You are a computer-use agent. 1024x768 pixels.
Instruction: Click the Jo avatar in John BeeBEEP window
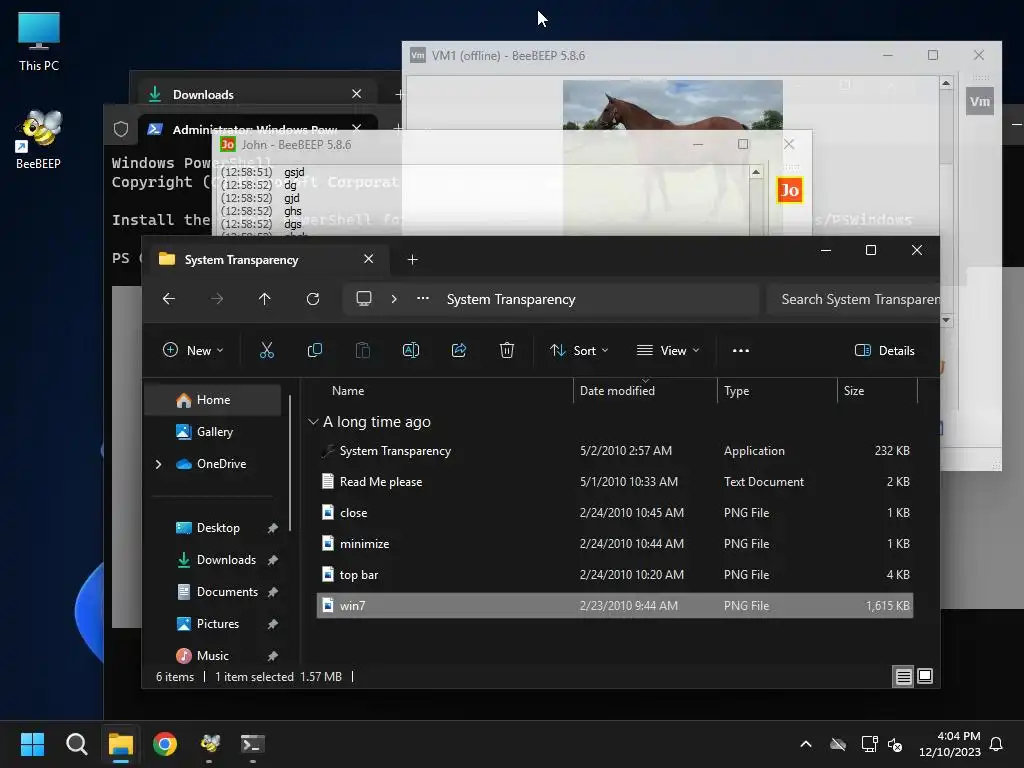(790, 190)
